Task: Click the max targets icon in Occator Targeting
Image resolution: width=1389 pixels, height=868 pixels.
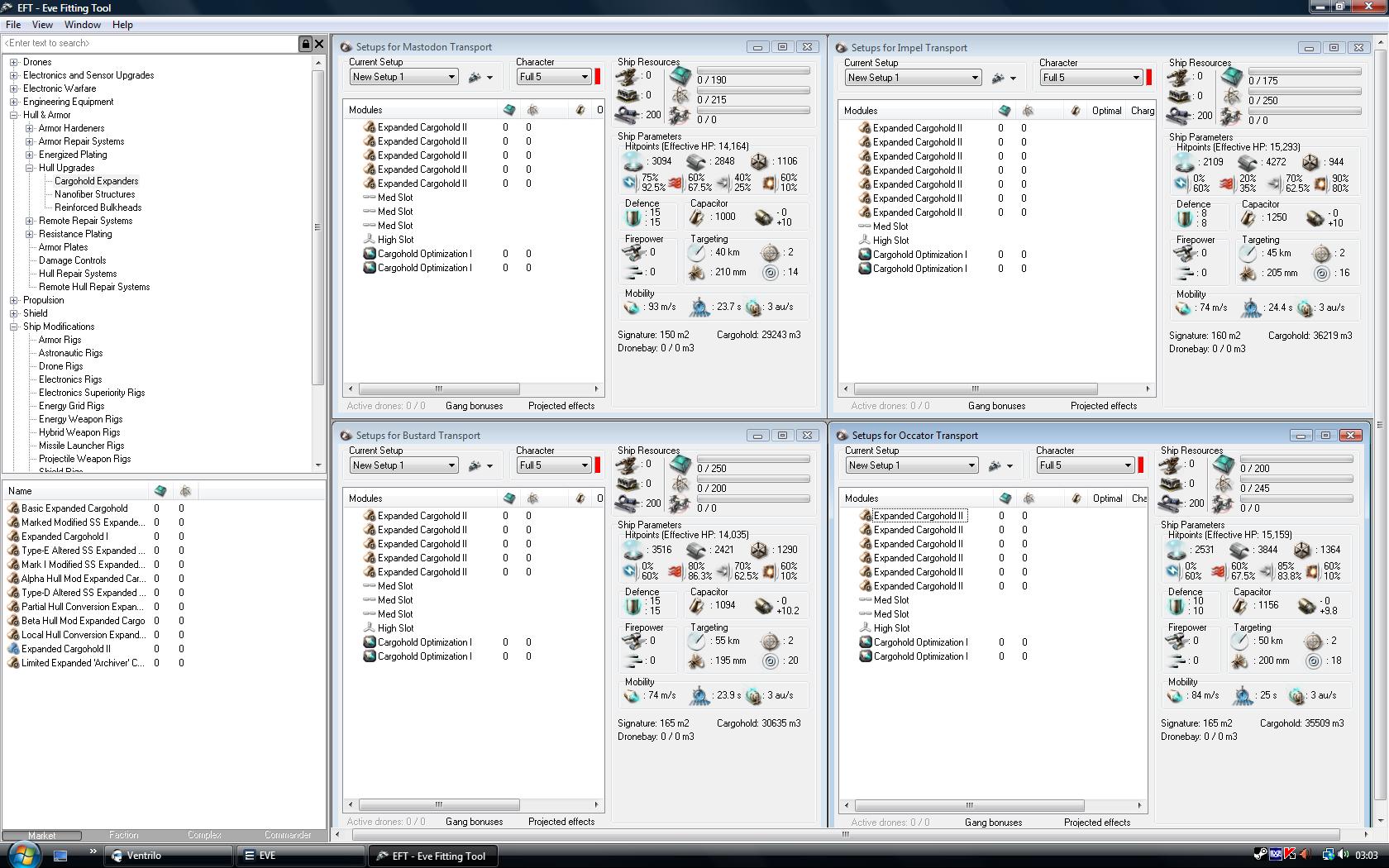Action: (1314, 641)
